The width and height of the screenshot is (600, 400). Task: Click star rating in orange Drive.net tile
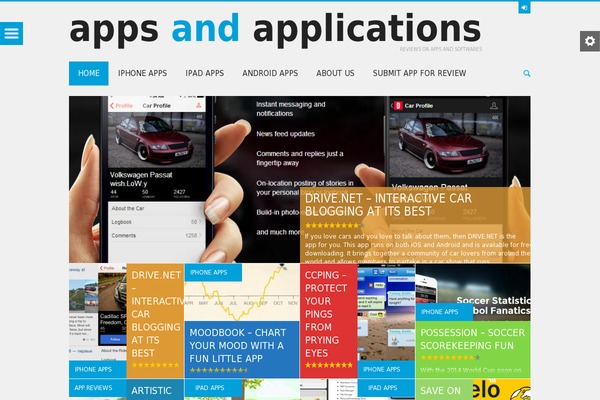tap(155, 365)
